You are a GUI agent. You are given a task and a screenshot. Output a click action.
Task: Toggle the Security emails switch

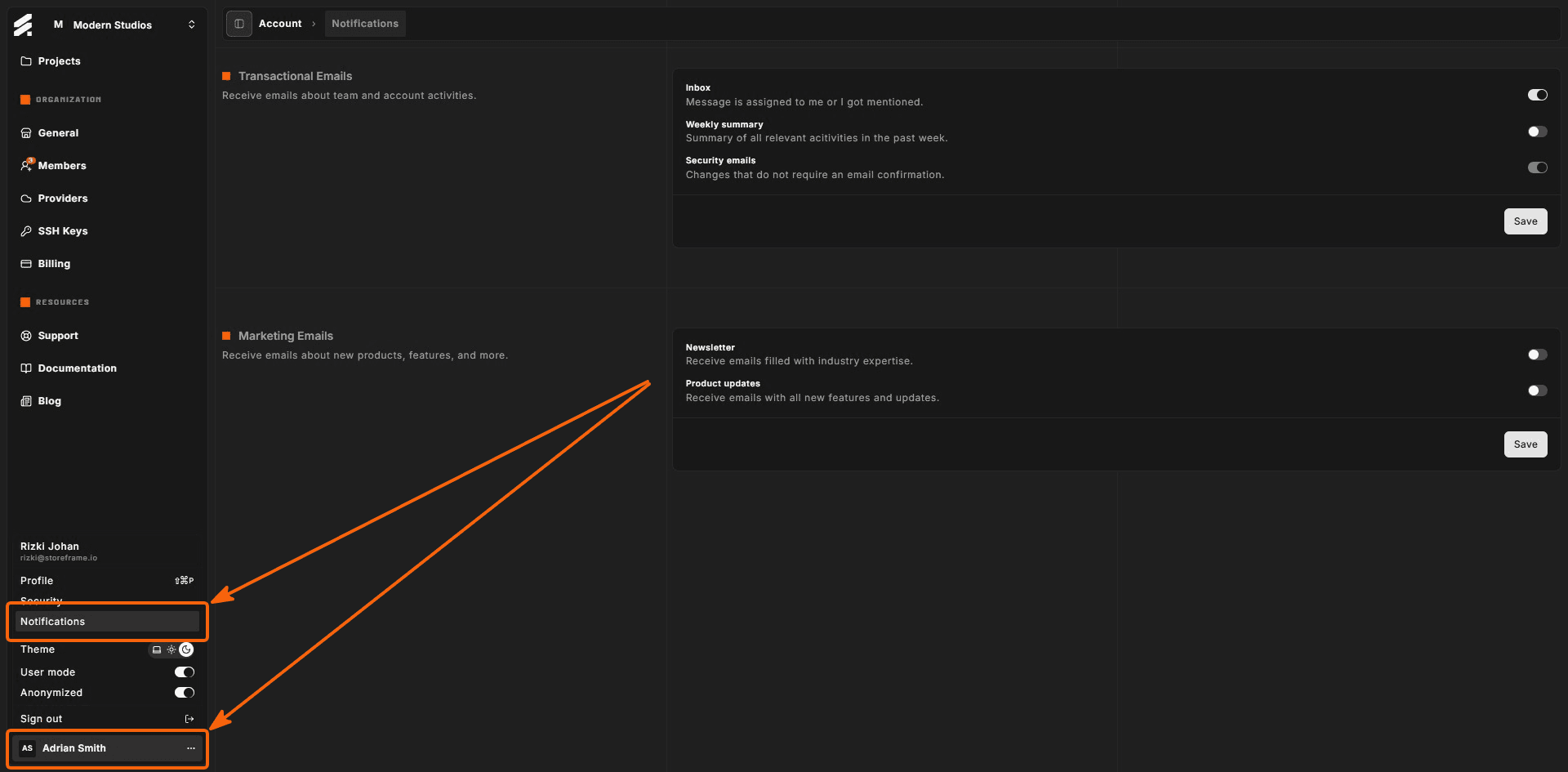point(1537,167)
